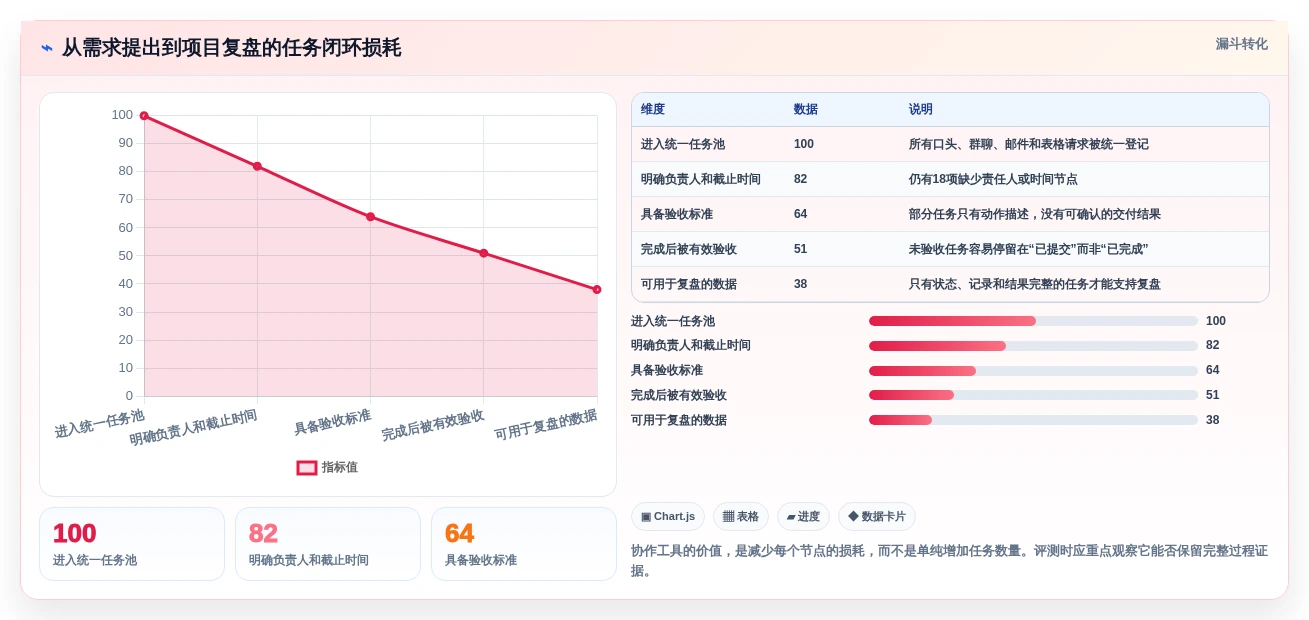Click the 指标值 legend color box
1309x620 pixels.
[307, 467]
